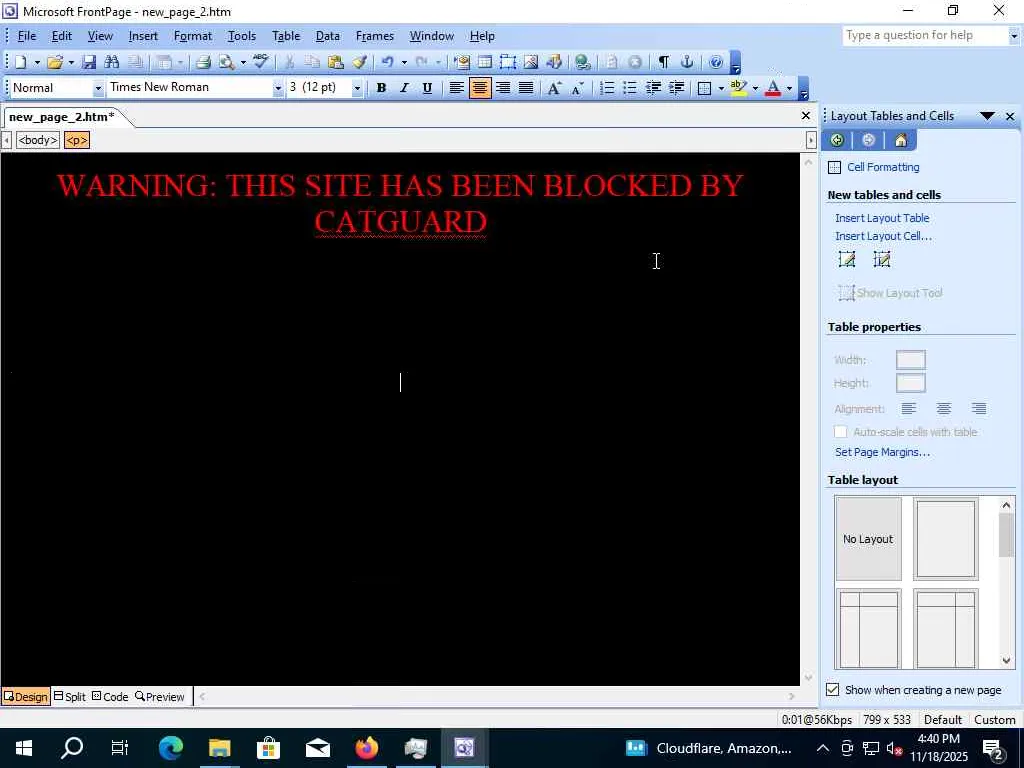The image size is (1024, 768).
Task: Set the Align Left paragraph toggle
Action: tap(456, 88)
